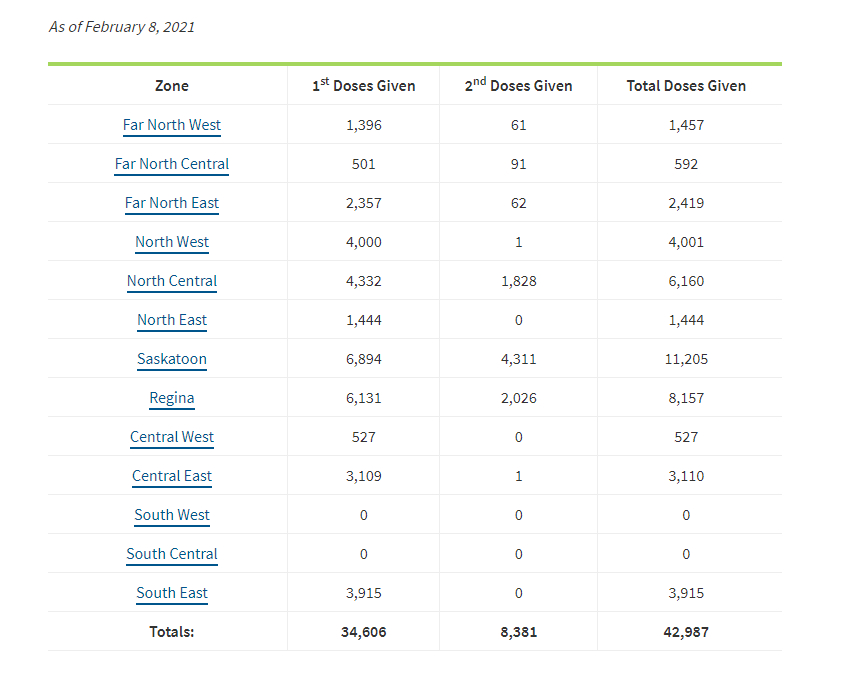Select Central East first doses 3,109
The height and width of the screenshot is (678, 855).
[x=364, y=476]
